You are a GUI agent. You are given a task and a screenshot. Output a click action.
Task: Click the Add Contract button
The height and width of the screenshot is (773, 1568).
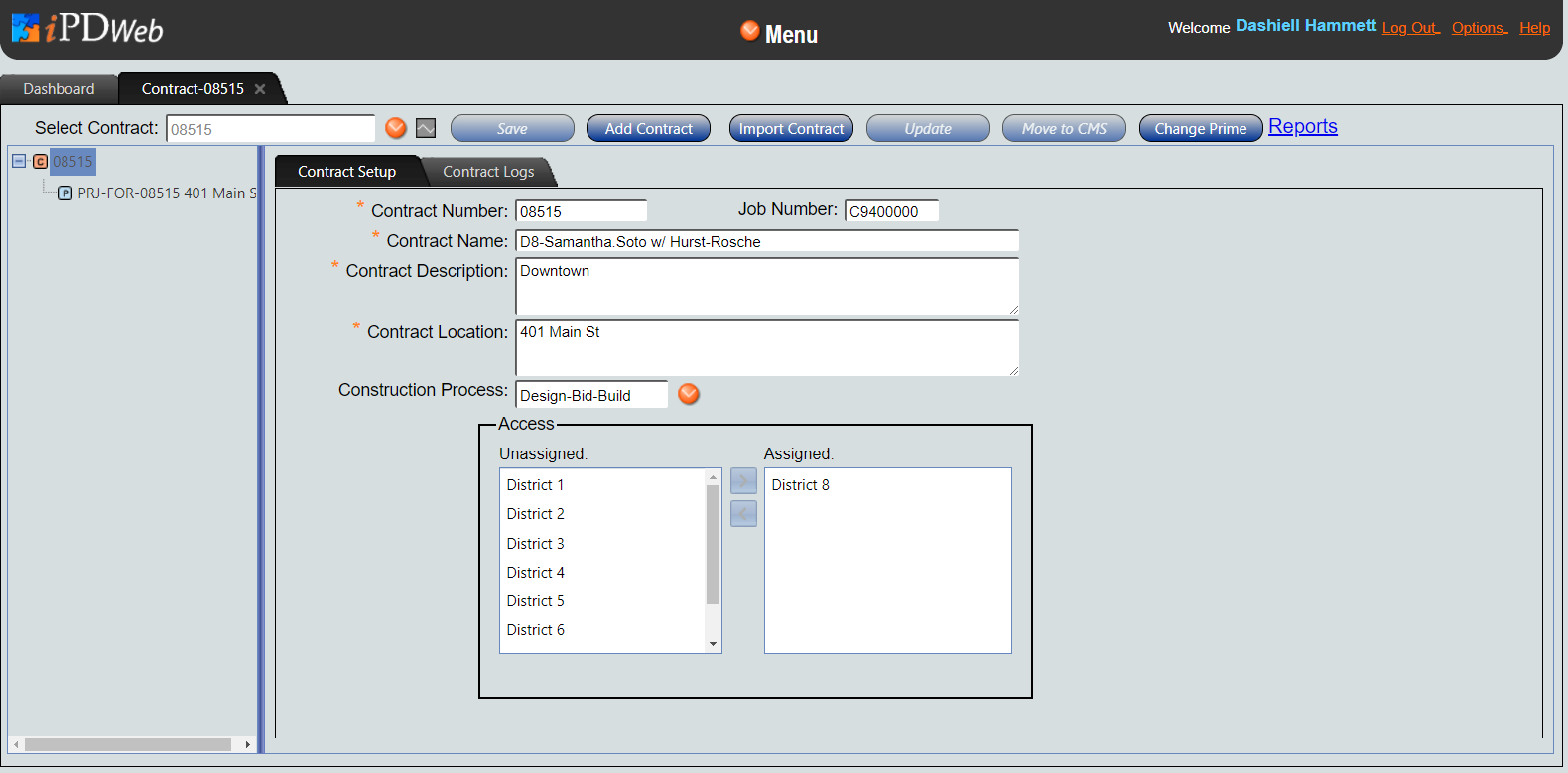(648, 129)
